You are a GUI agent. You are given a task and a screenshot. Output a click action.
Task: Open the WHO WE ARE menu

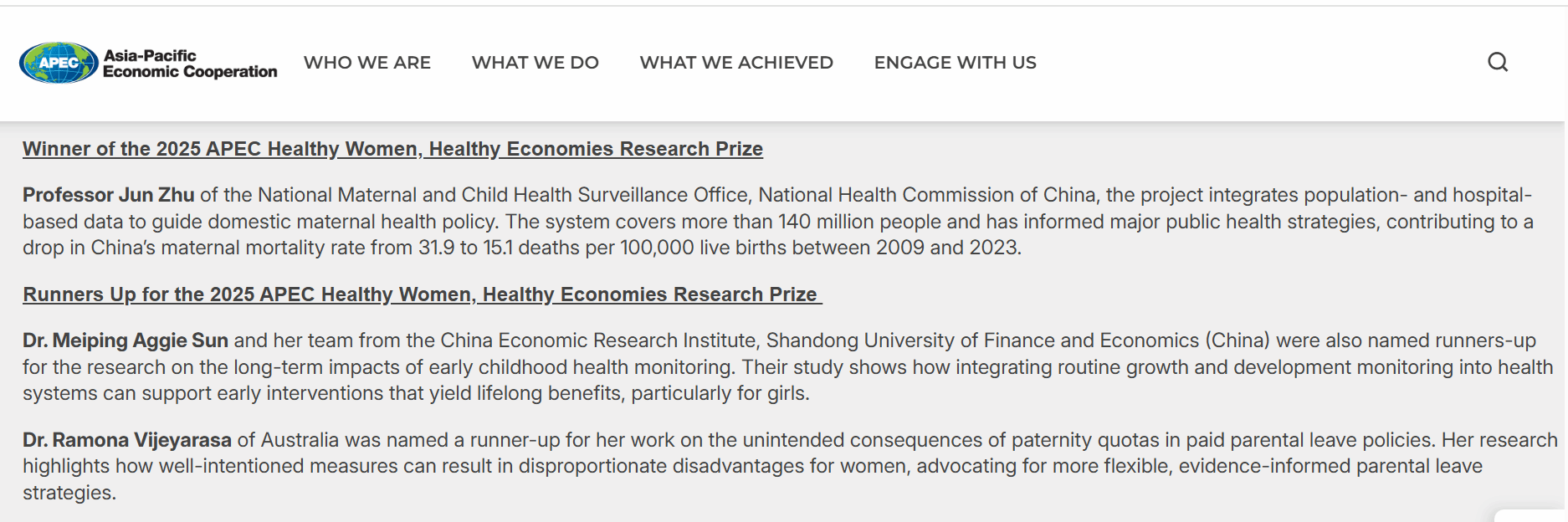click(367, 63)
